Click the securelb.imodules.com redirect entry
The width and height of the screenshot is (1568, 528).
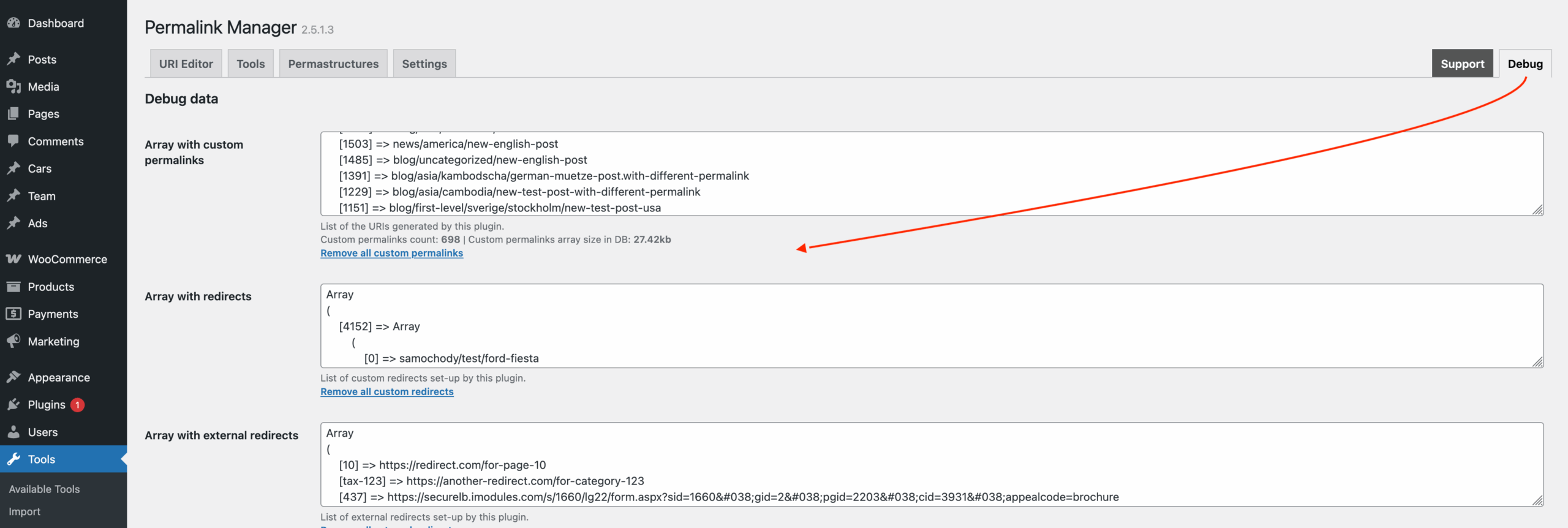729,497
